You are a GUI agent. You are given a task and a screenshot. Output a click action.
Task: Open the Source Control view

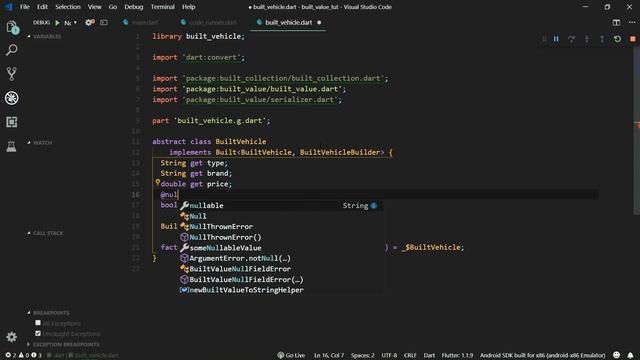12,74
